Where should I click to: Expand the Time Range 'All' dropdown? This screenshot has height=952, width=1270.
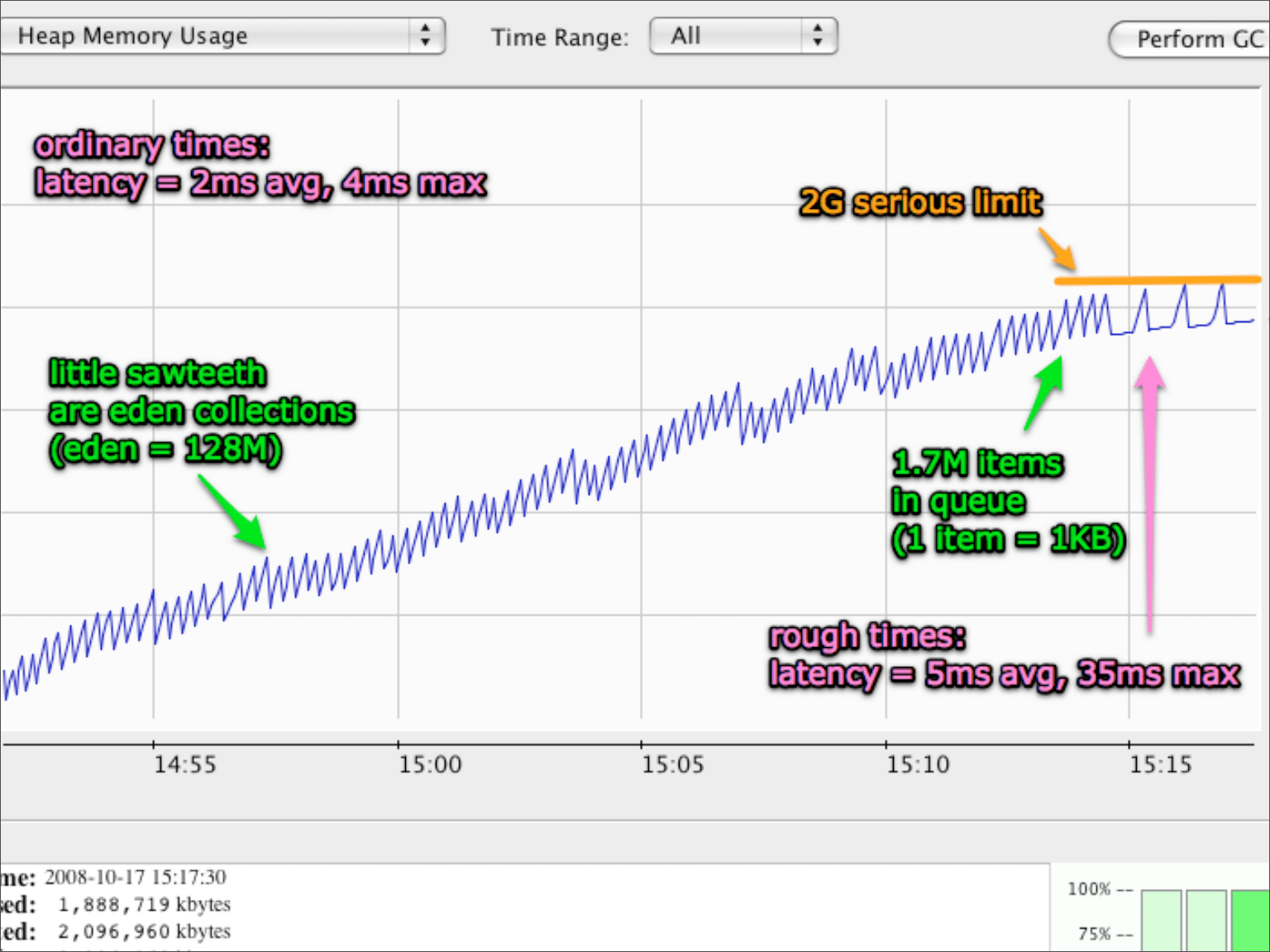click(742, 36)
